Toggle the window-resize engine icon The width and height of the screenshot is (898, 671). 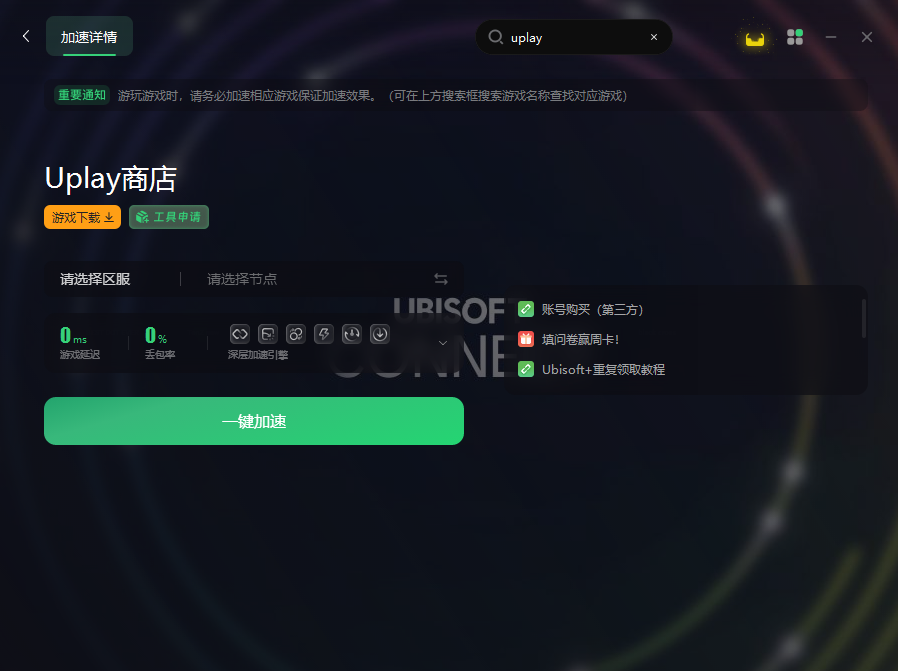[268, 334]
